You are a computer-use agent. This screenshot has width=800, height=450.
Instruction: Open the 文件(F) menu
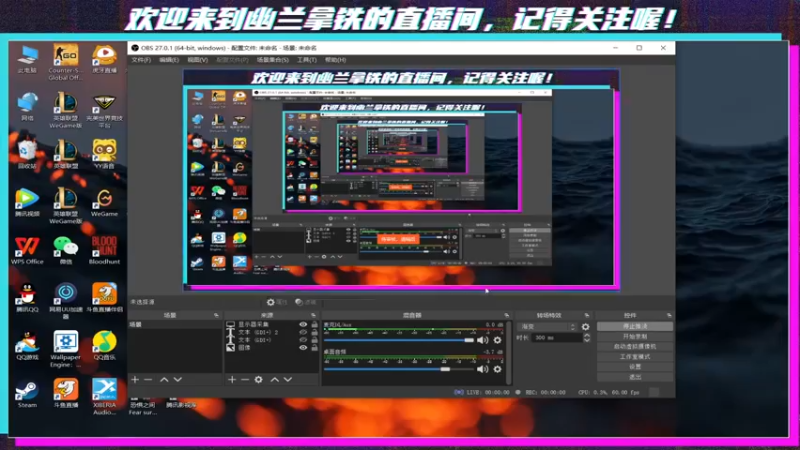tap(141, 60)
